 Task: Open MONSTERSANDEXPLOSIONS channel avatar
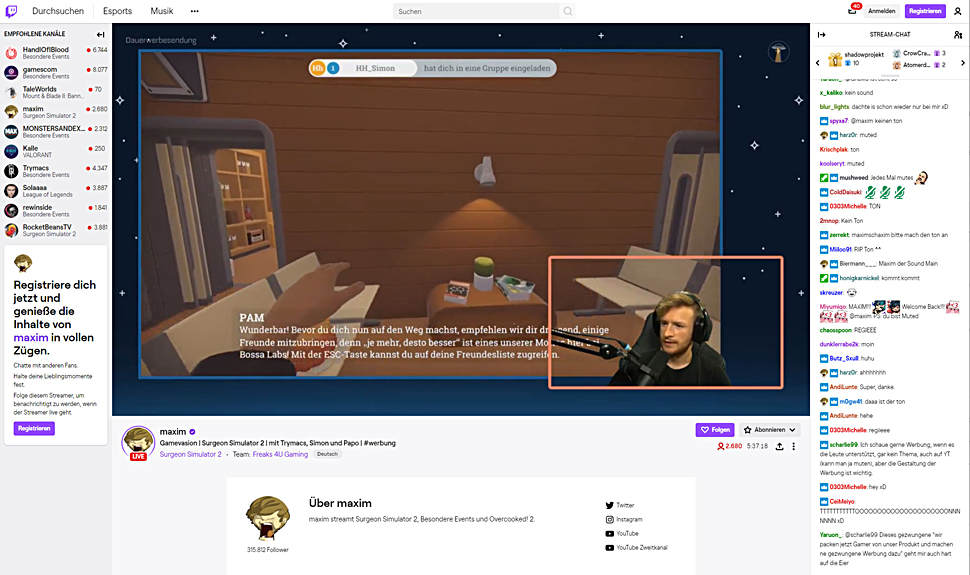click(11, 131)
